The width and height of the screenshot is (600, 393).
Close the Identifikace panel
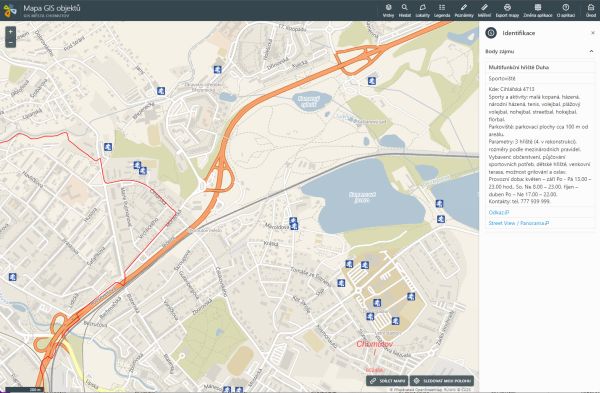[x=593, y=33]
